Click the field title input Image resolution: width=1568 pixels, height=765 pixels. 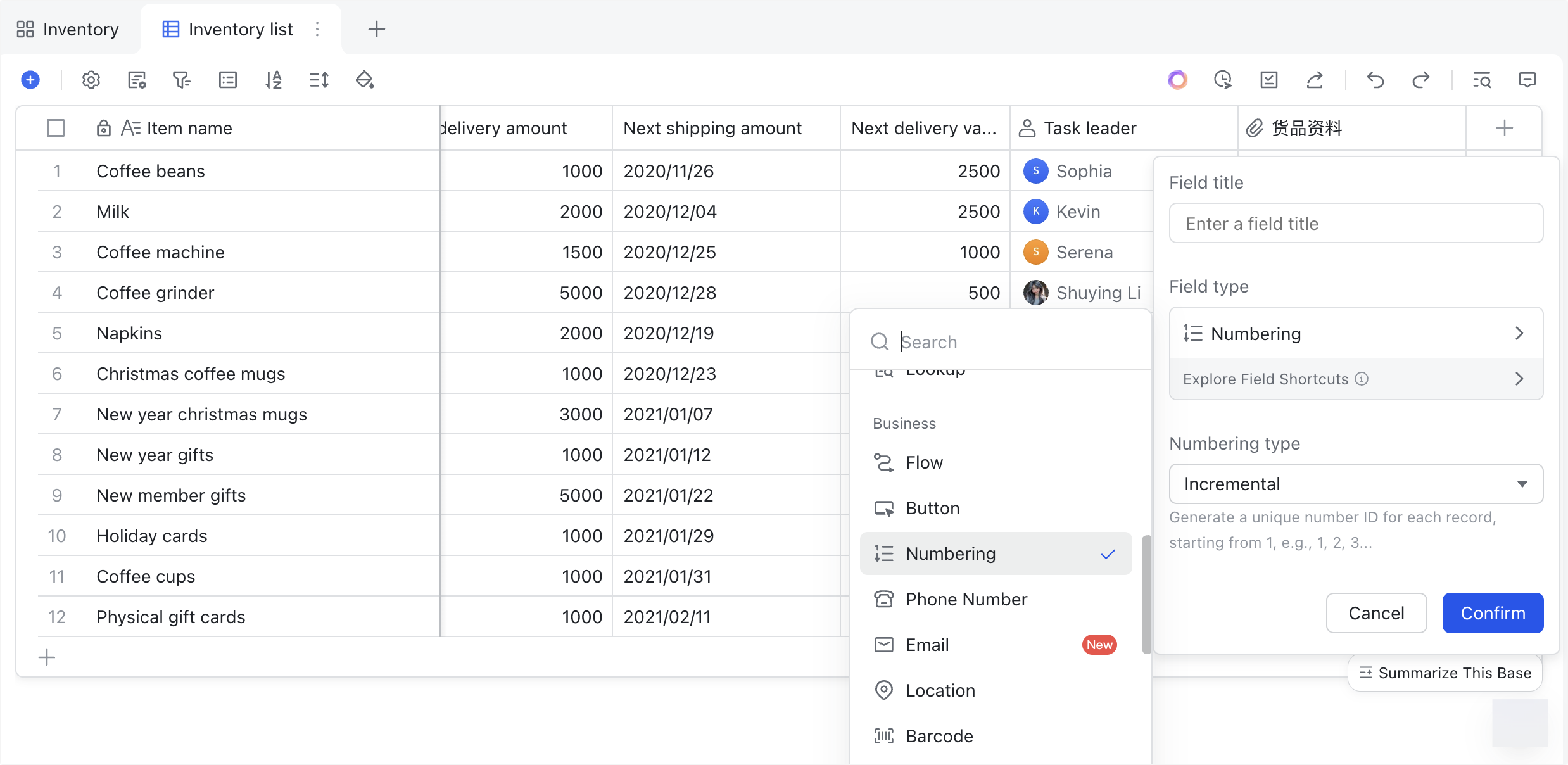click(1356, 223)
